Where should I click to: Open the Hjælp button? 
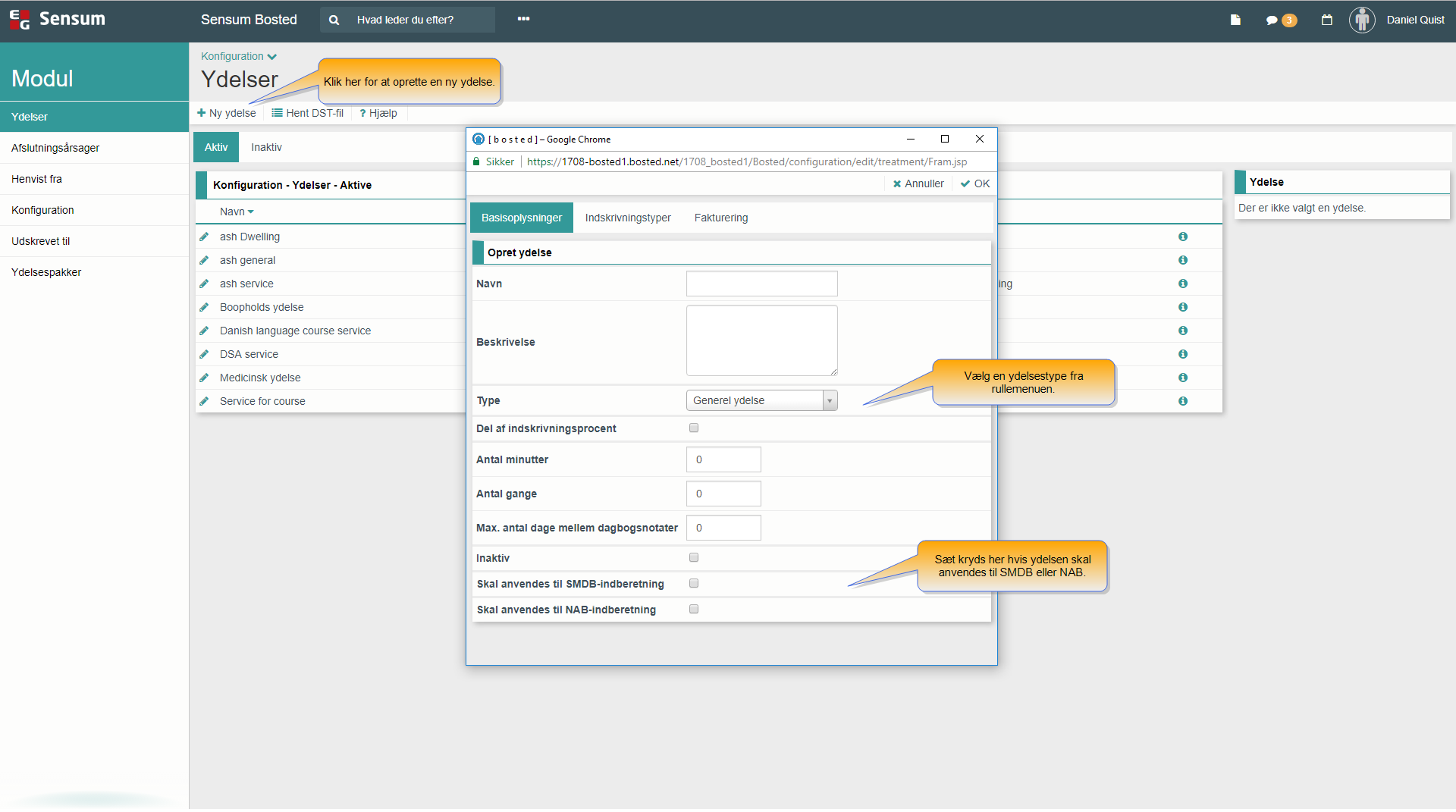pos(378,113)
